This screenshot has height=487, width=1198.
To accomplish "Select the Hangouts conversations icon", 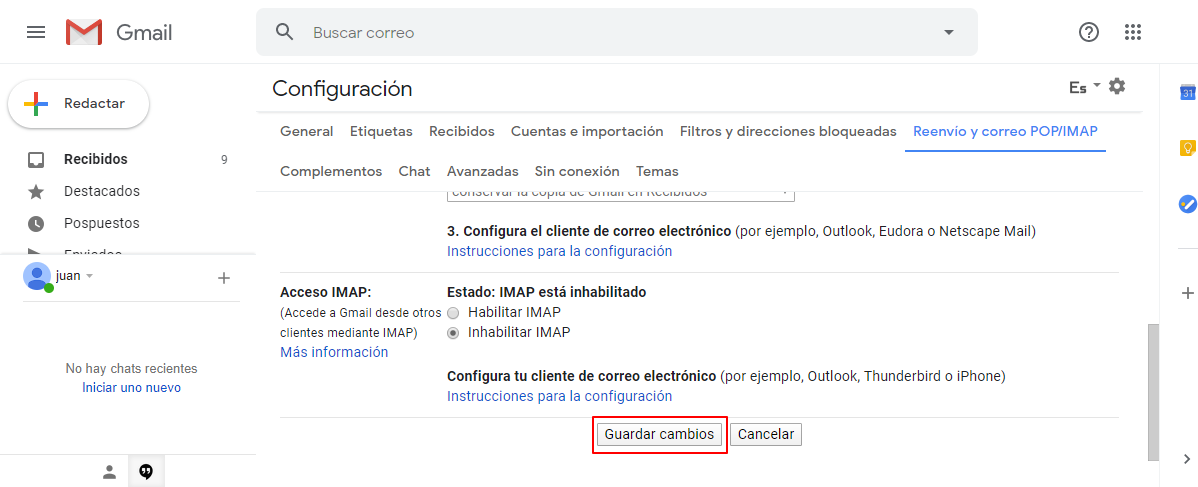I will click(146, 472).
